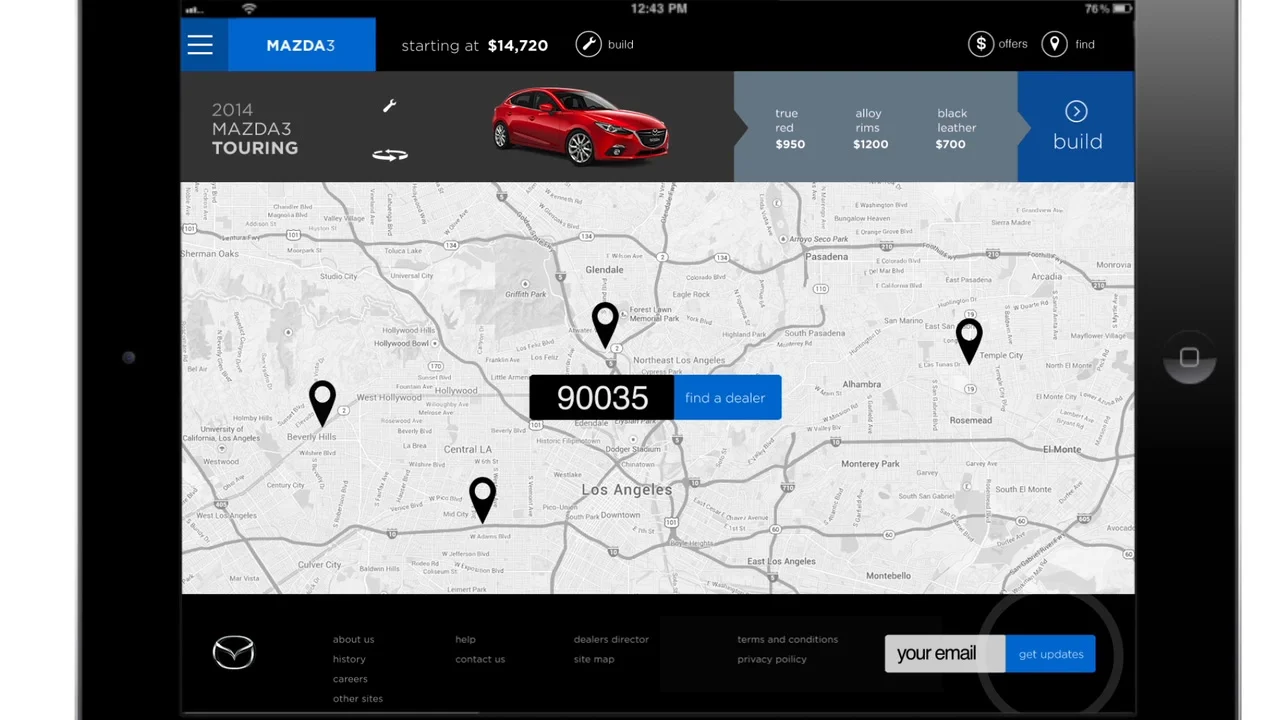Click the red Mazda3 car image
The width and height of the screenshot is (1280, 720).
click(x=580, y=125)
